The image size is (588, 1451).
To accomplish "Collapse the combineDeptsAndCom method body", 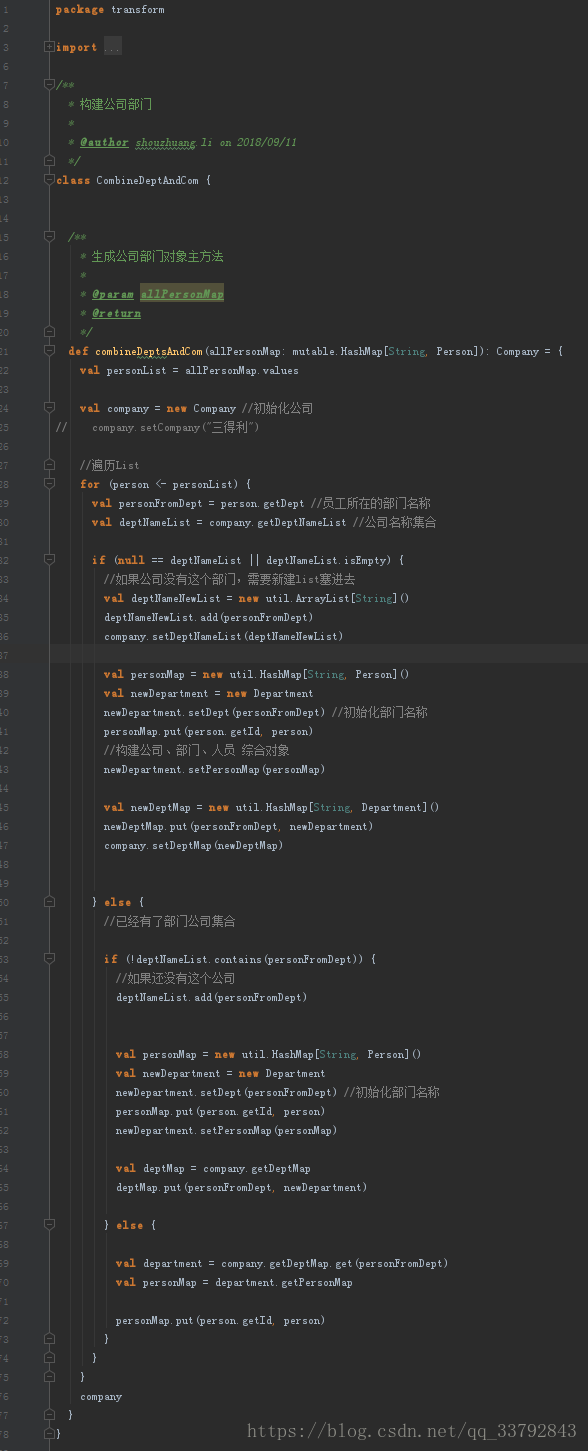I will pyautogui.click(x=49, y=351).
